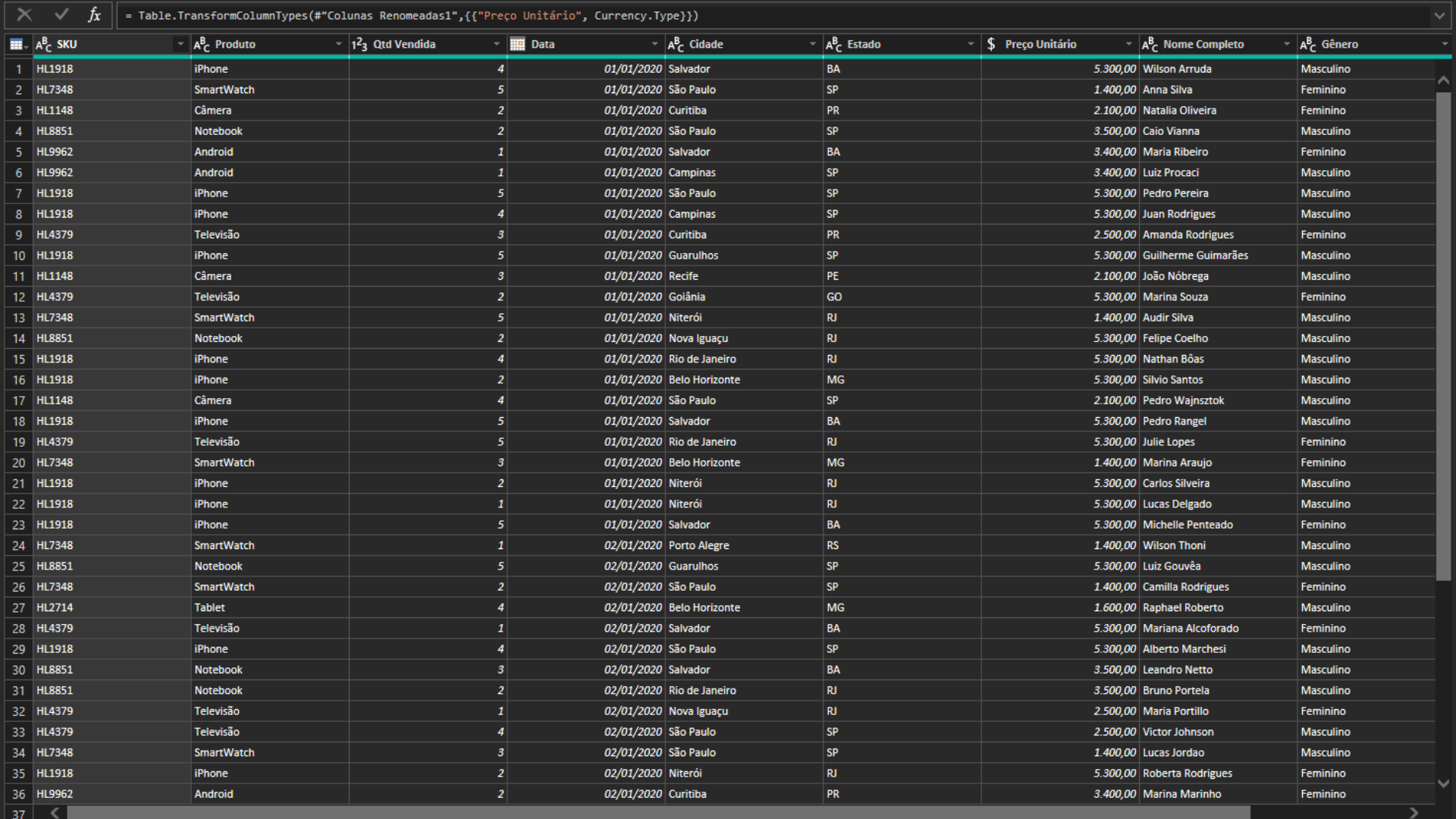1456x819 pixels.
Task: Click the fx function icon
Action: (x=94, y=14)
